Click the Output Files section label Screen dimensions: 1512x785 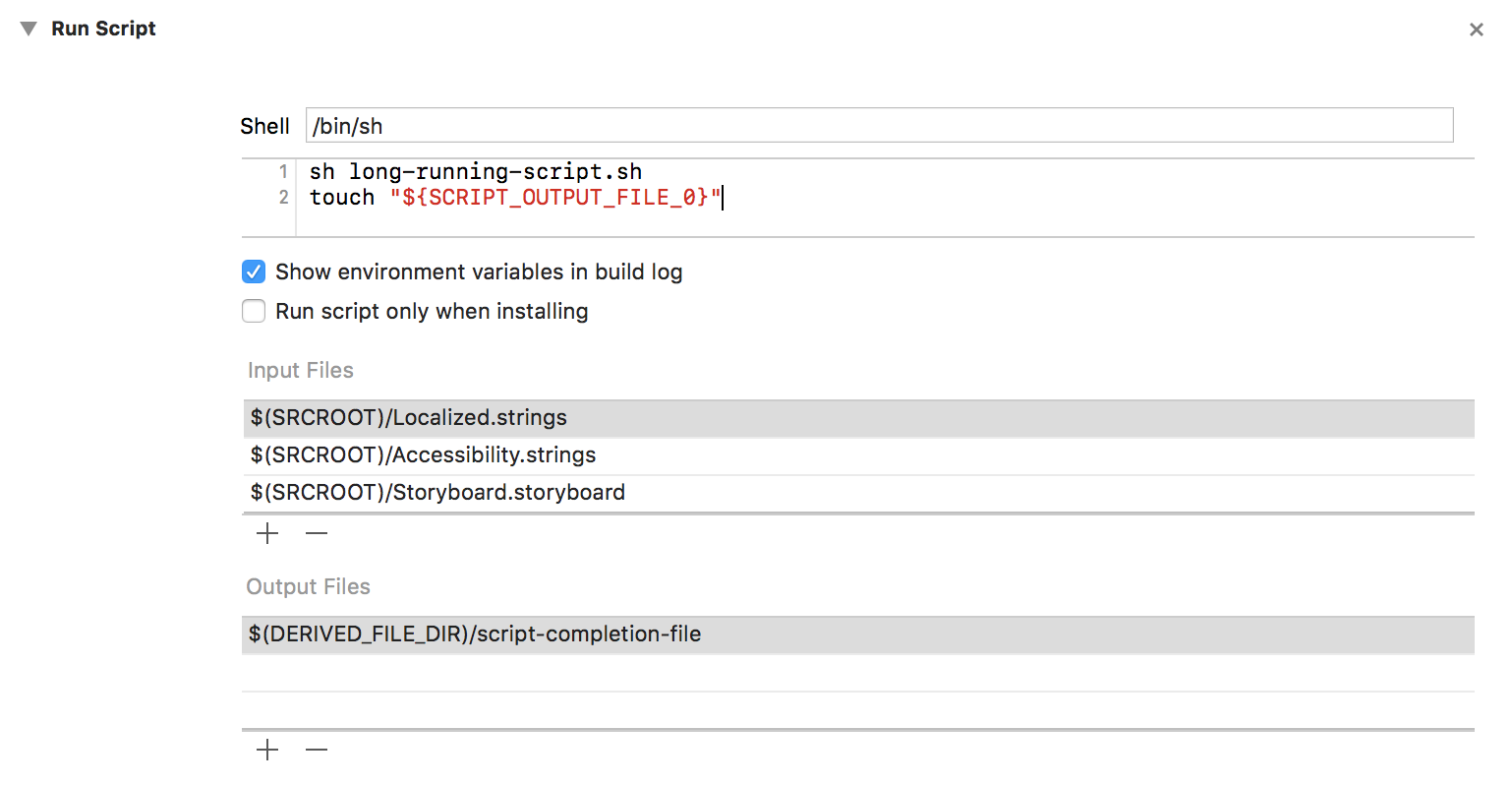(x=308, y=586)
